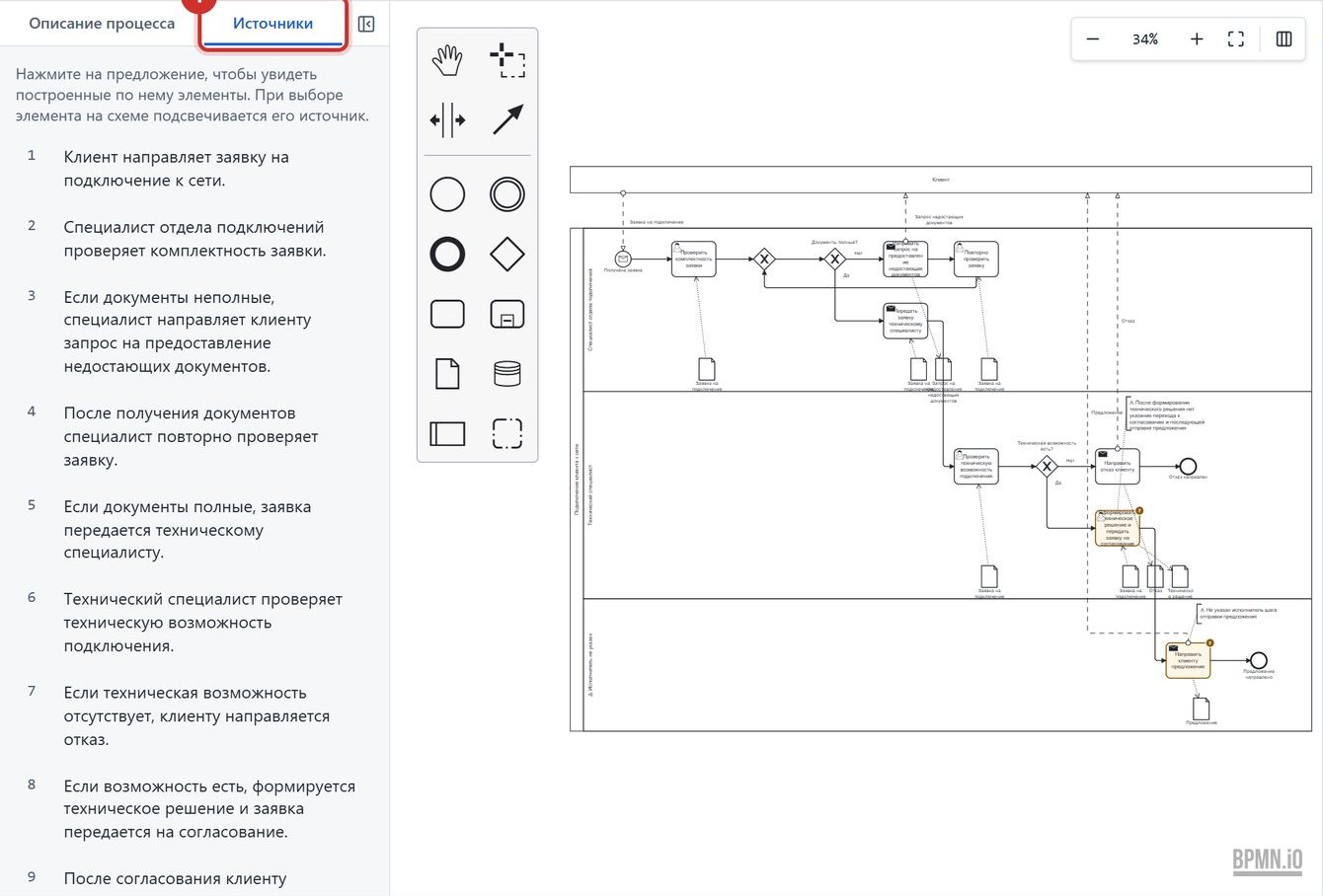The width and height of the screenshot is (1323, 896).
Task: Select the create/remove space tool
Action: click(447, 120)
